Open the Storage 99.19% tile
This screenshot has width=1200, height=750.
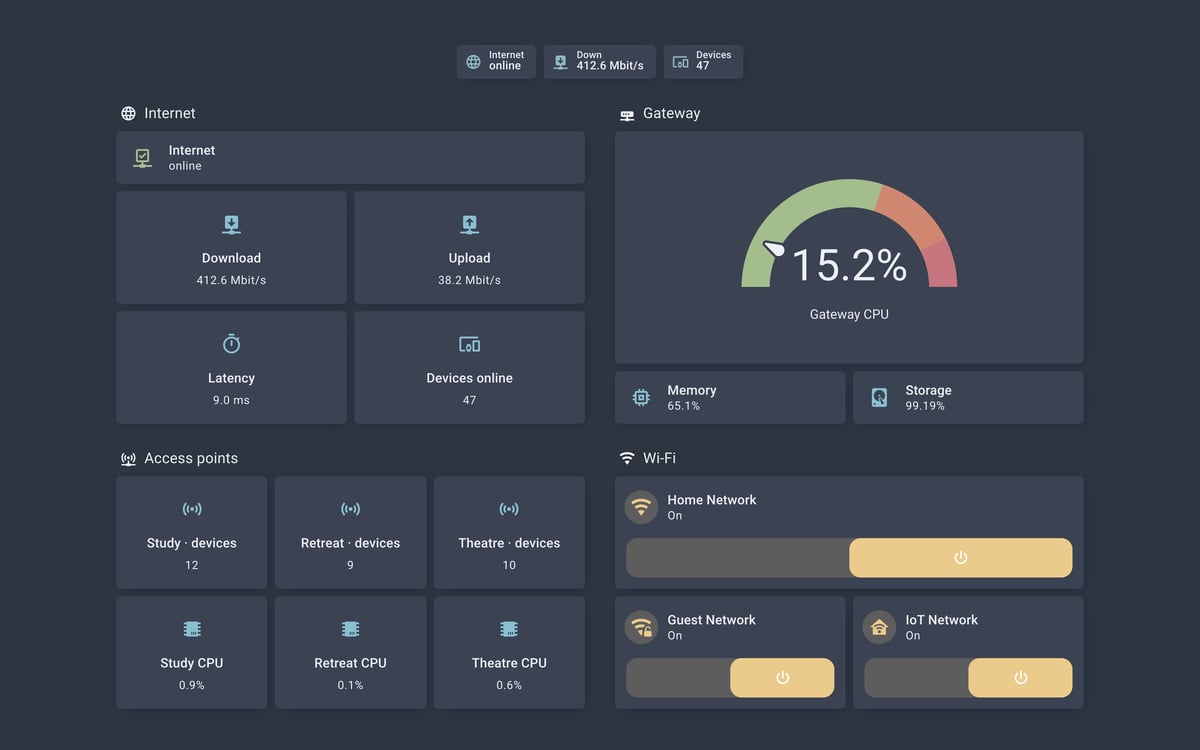tap(968, 398)
